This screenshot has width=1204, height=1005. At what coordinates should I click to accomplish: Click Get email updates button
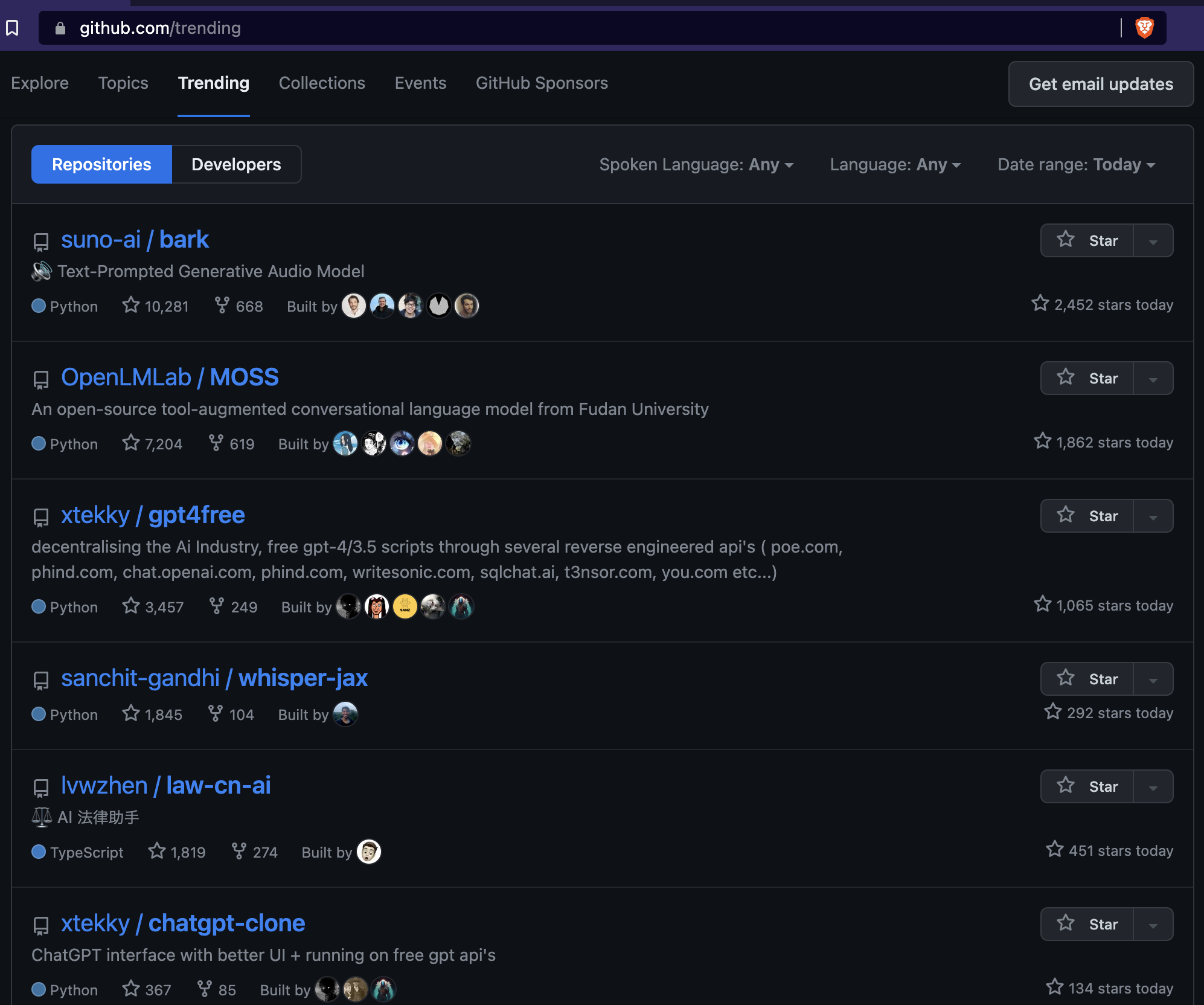(x=1101, y=84)
